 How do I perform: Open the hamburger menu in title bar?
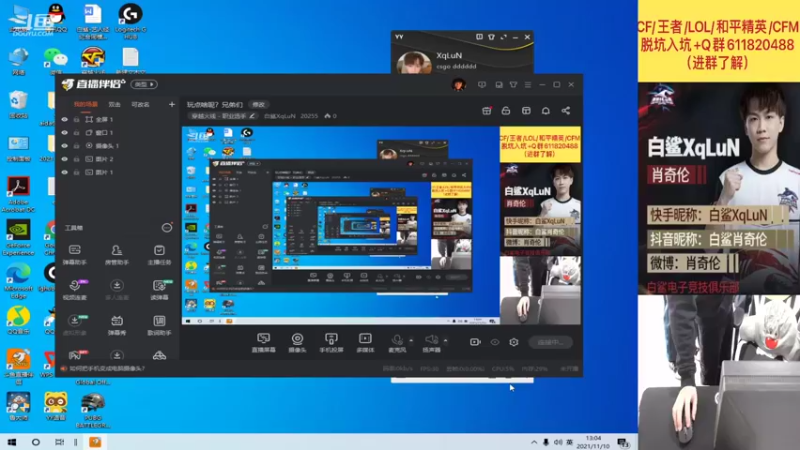coord(528,85)
